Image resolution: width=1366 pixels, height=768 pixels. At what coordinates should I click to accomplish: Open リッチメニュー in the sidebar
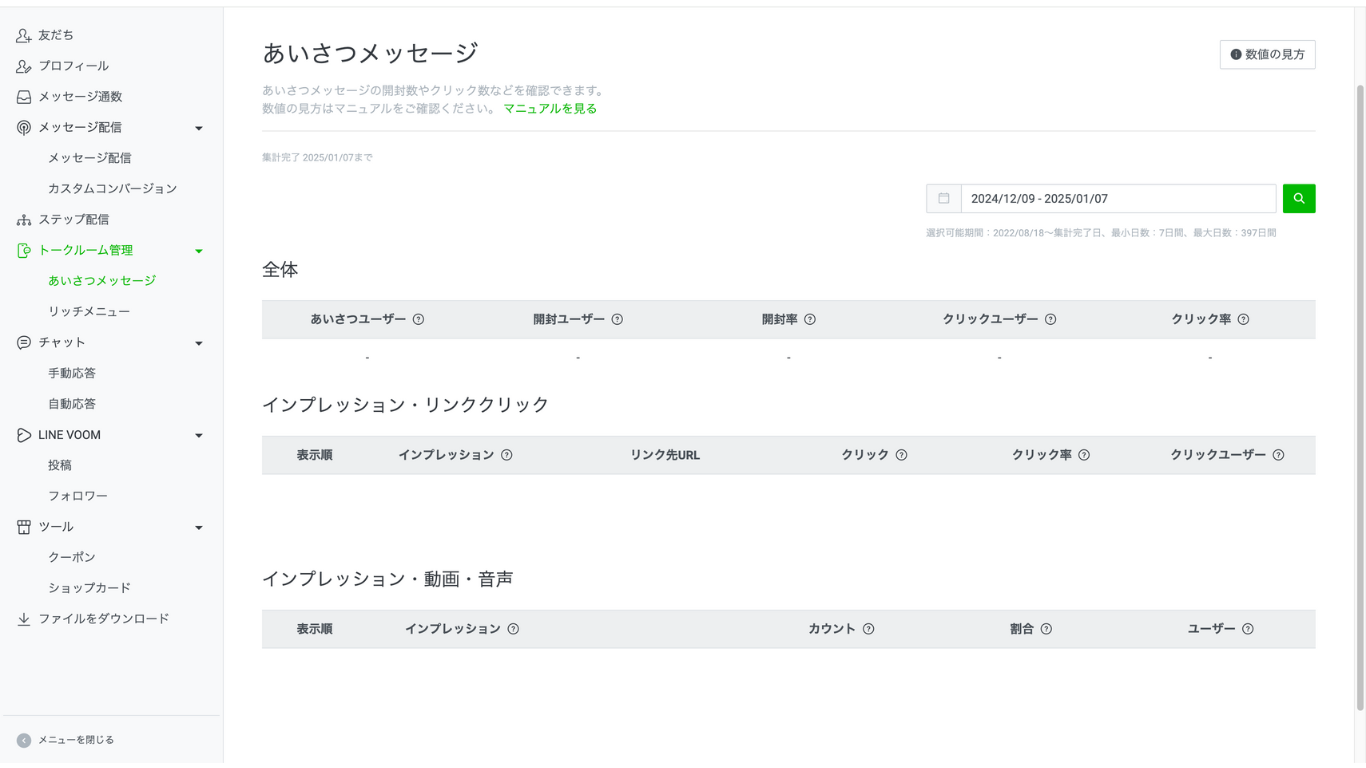click(89, 312)
